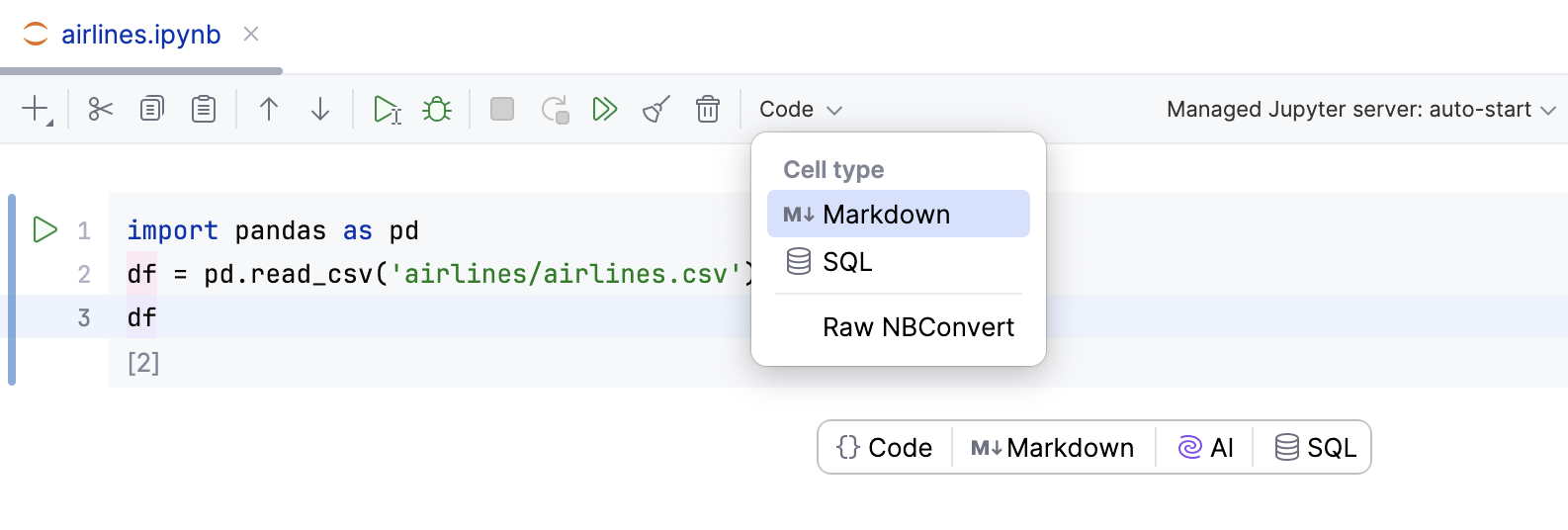Delete the cell with trash icon
The image size is (1568, 530).
[708, 109]
